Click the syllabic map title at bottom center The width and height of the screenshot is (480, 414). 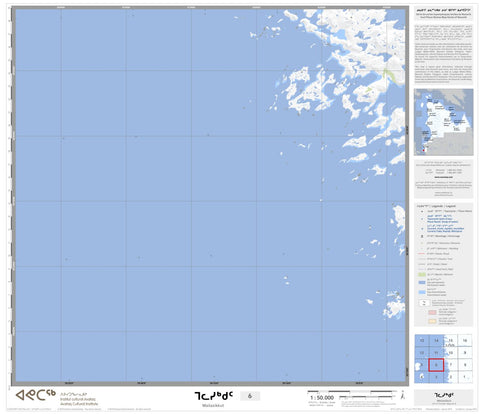pos(214,396)
